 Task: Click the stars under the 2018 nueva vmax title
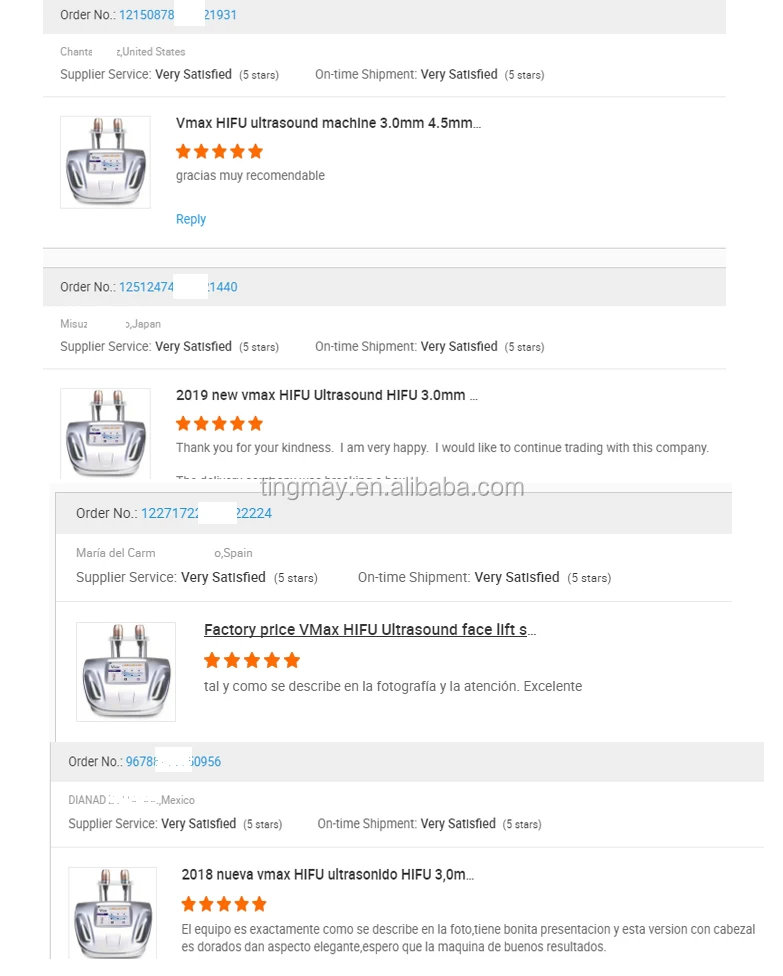(x=223, y=904)
